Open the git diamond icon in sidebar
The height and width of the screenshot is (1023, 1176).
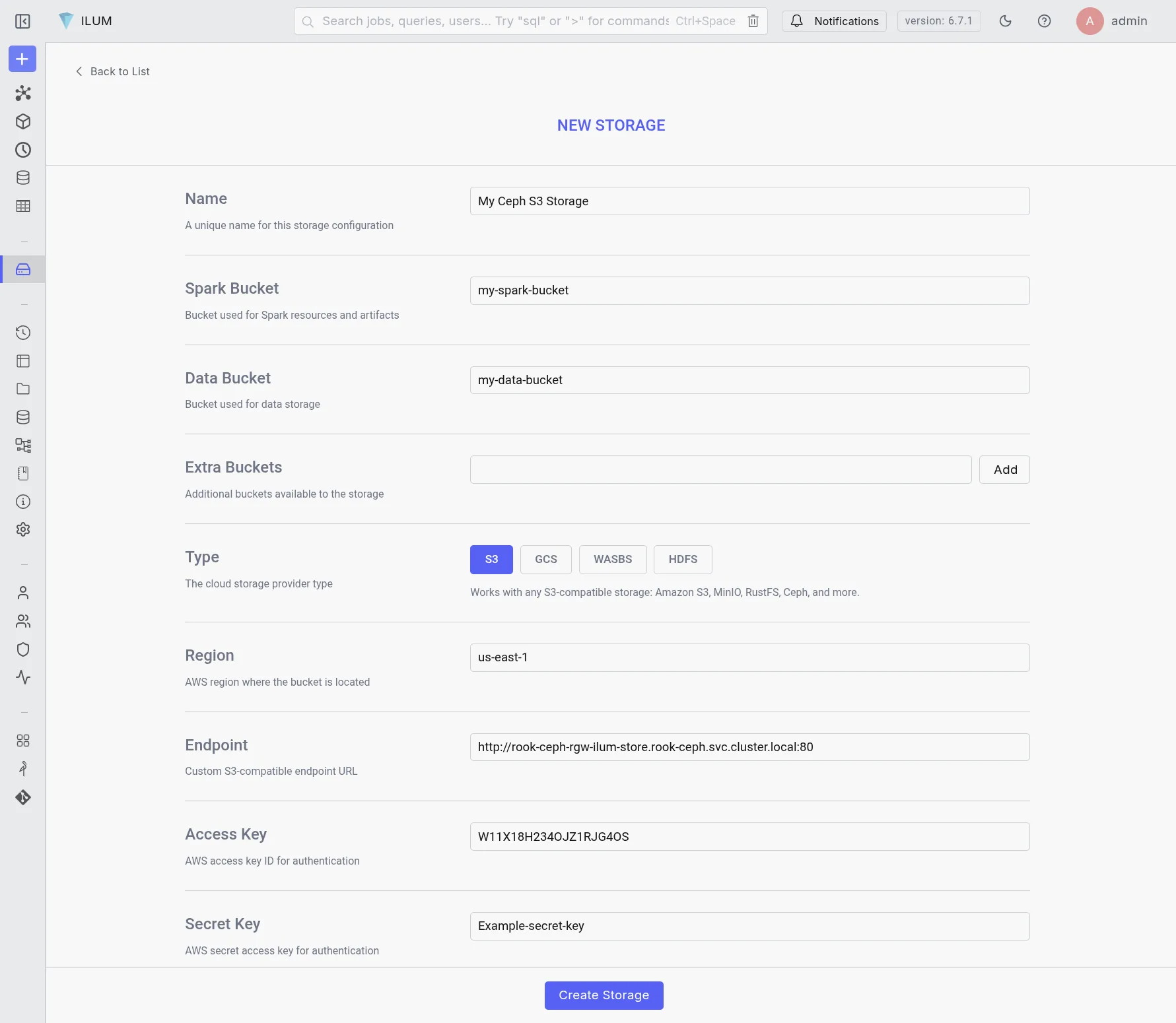[23, 797]
